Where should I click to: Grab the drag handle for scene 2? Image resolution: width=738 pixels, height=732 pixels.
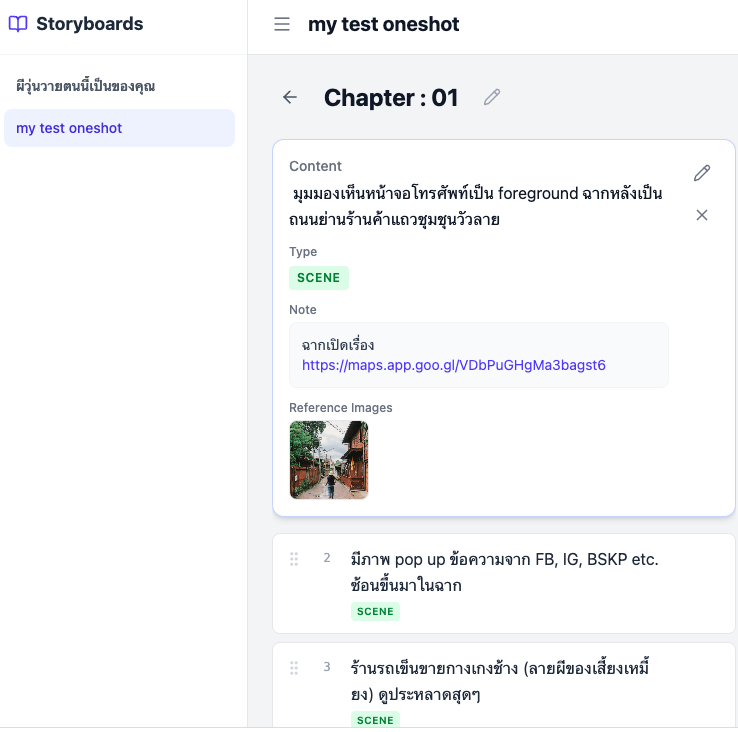tap(294, 559)
